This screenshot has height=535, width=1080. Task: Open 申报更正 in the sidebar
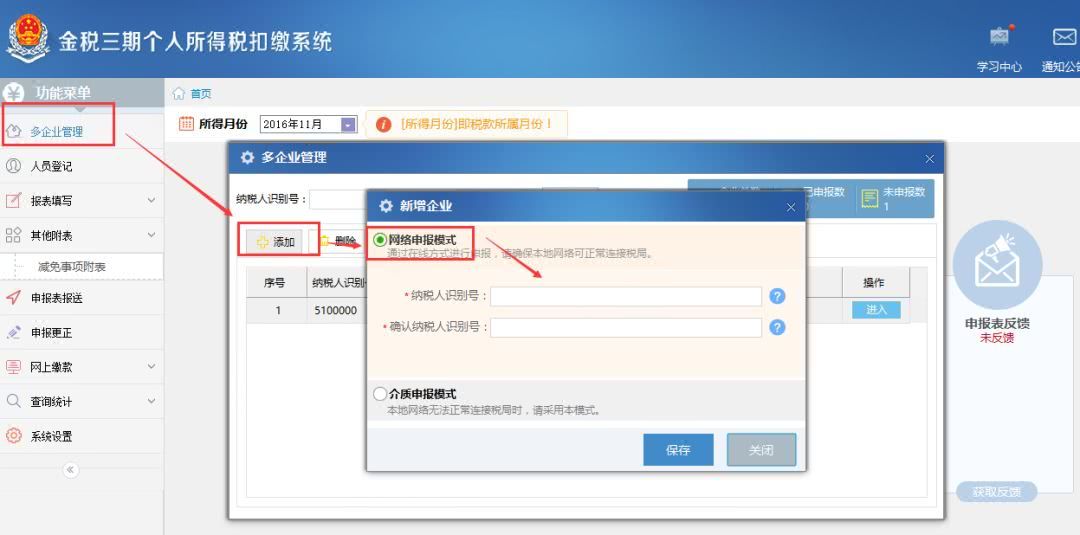[x=51, y=333]
